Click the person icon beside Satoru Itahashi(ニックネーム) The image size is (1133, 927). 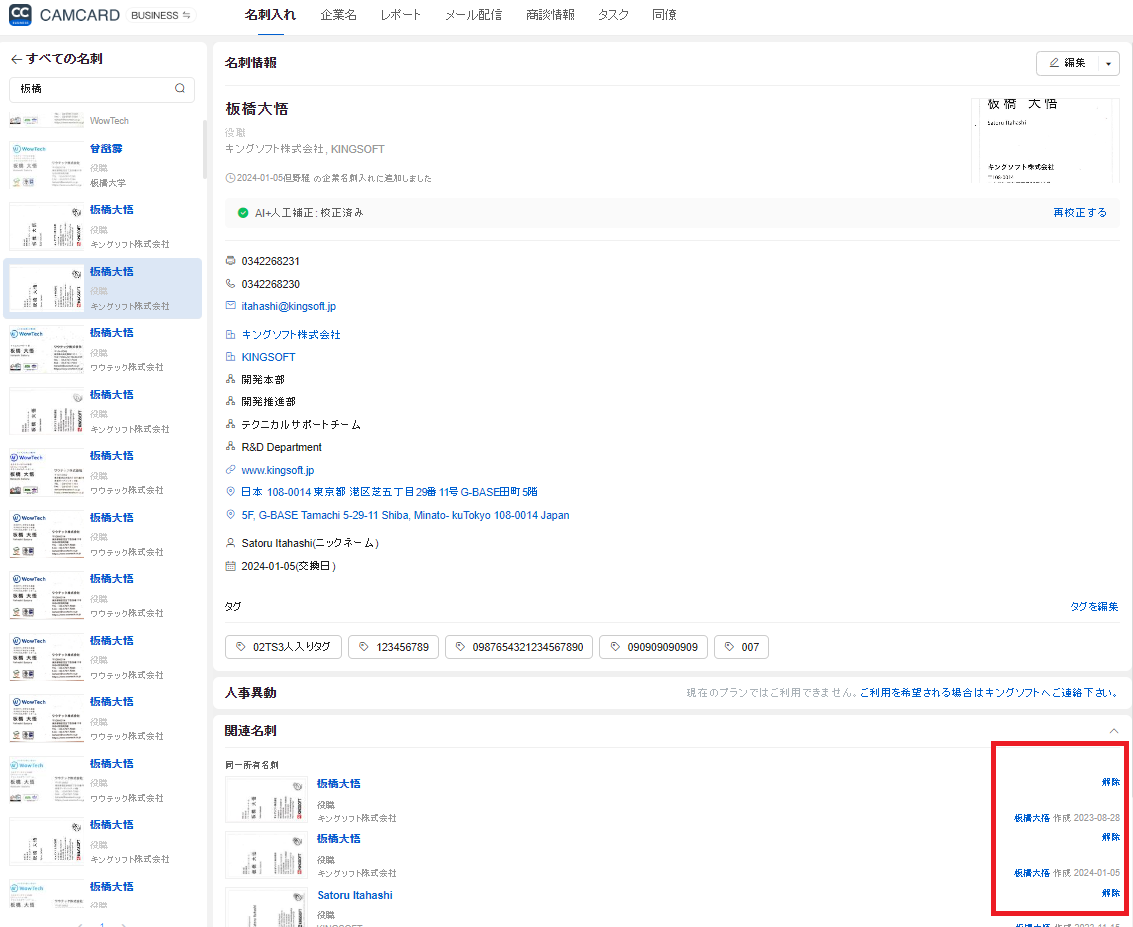(231, 543)
